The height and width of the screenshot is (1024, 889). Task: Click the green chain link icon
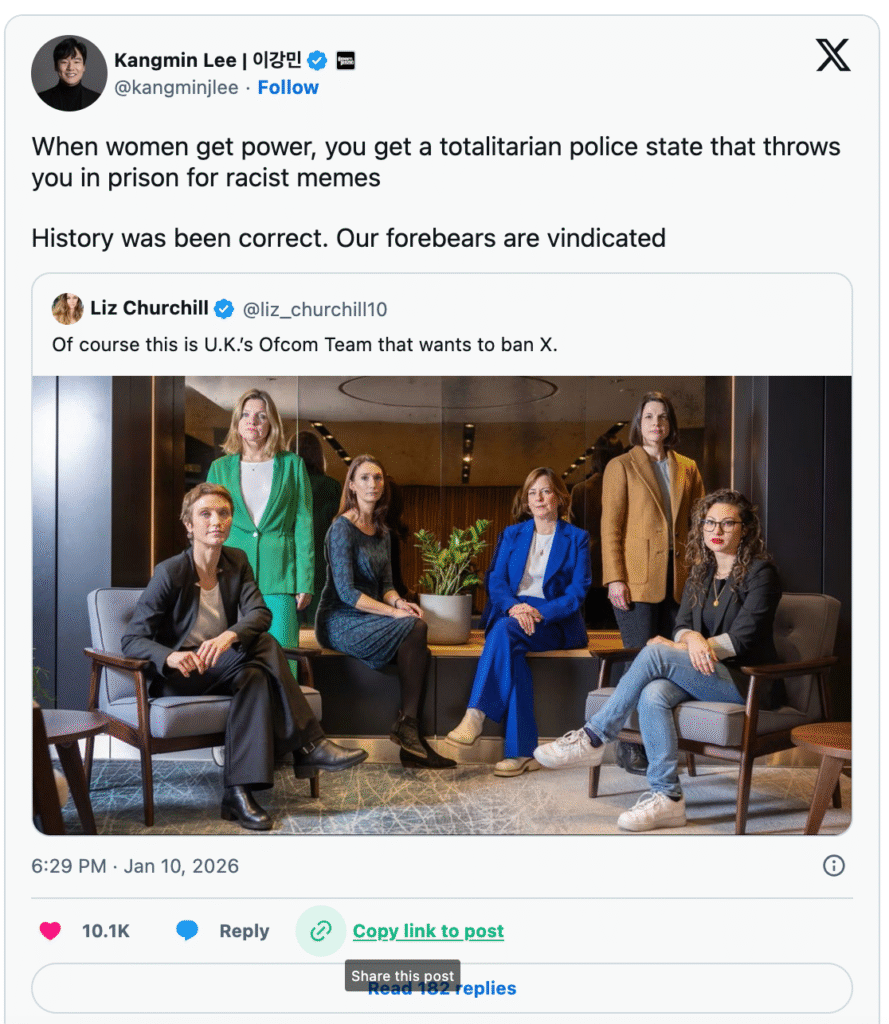click(x=321, y=931)
